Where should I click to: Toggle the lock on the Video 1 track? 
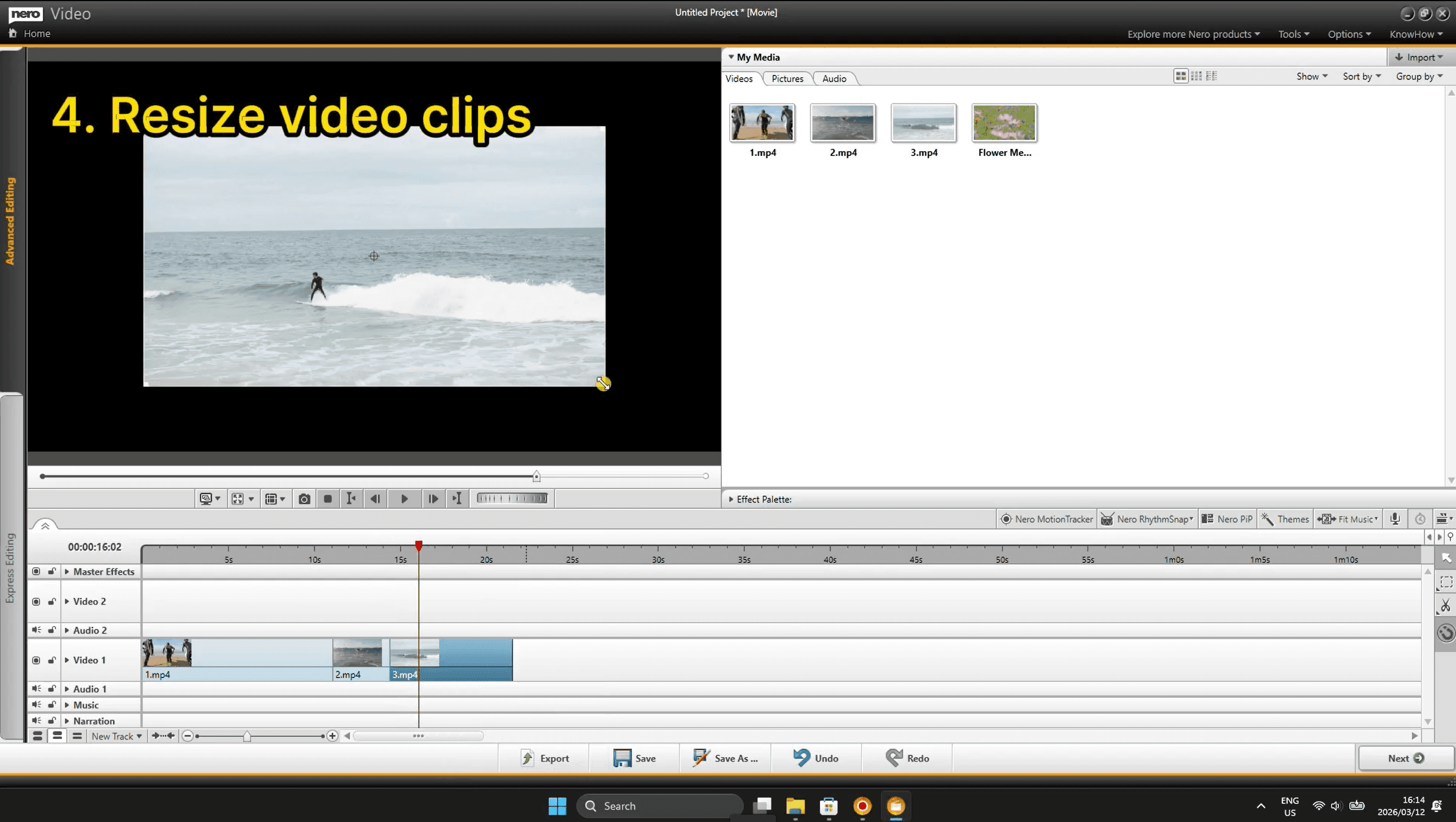[51, 660]
